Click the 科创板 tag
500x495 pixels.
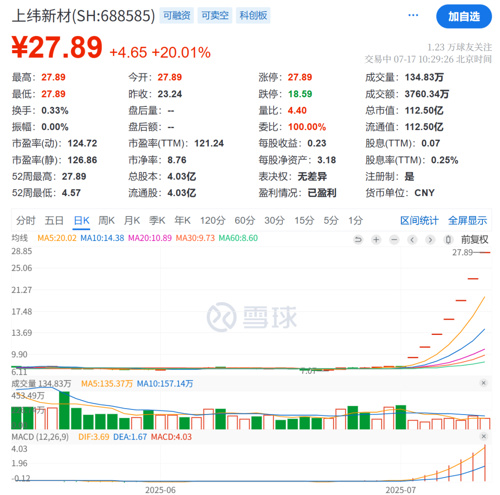253,15
